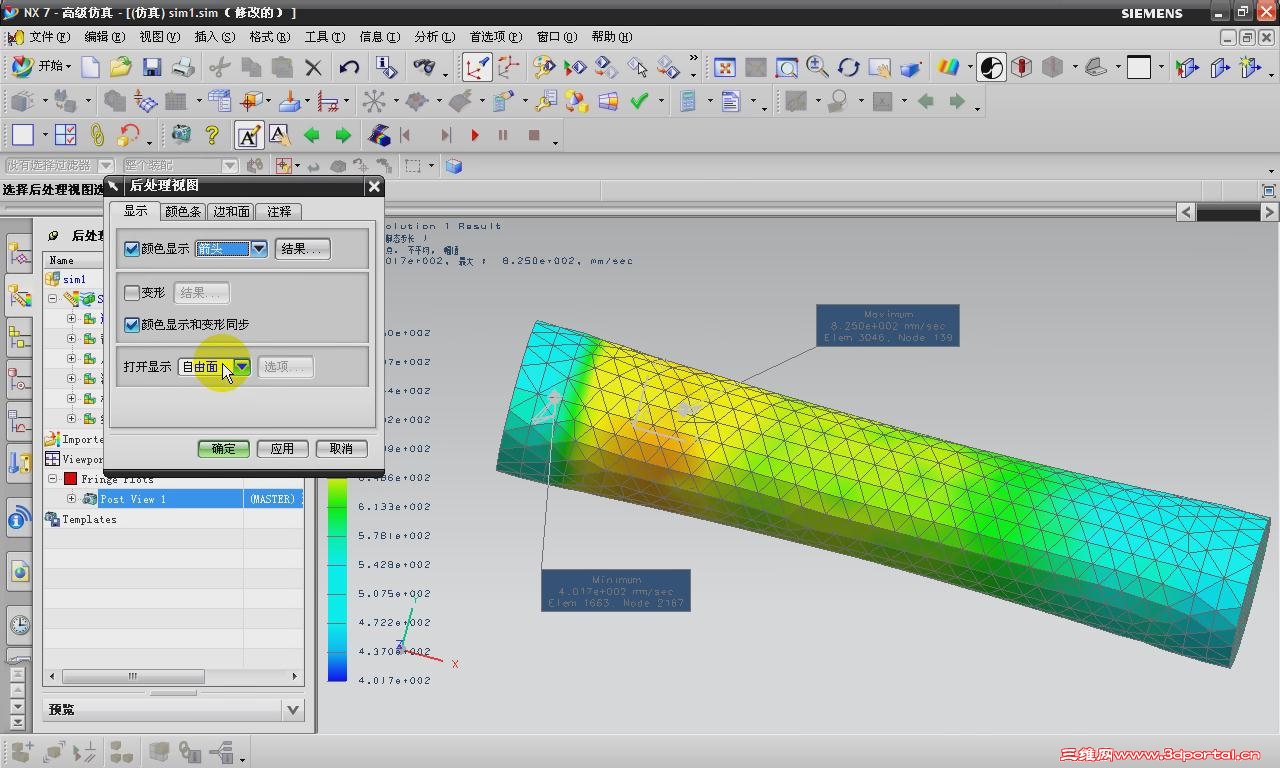Screen dimensions: 1280x768
Task: Open the 开始 start menu dropdown
Action: coord(41,67)
